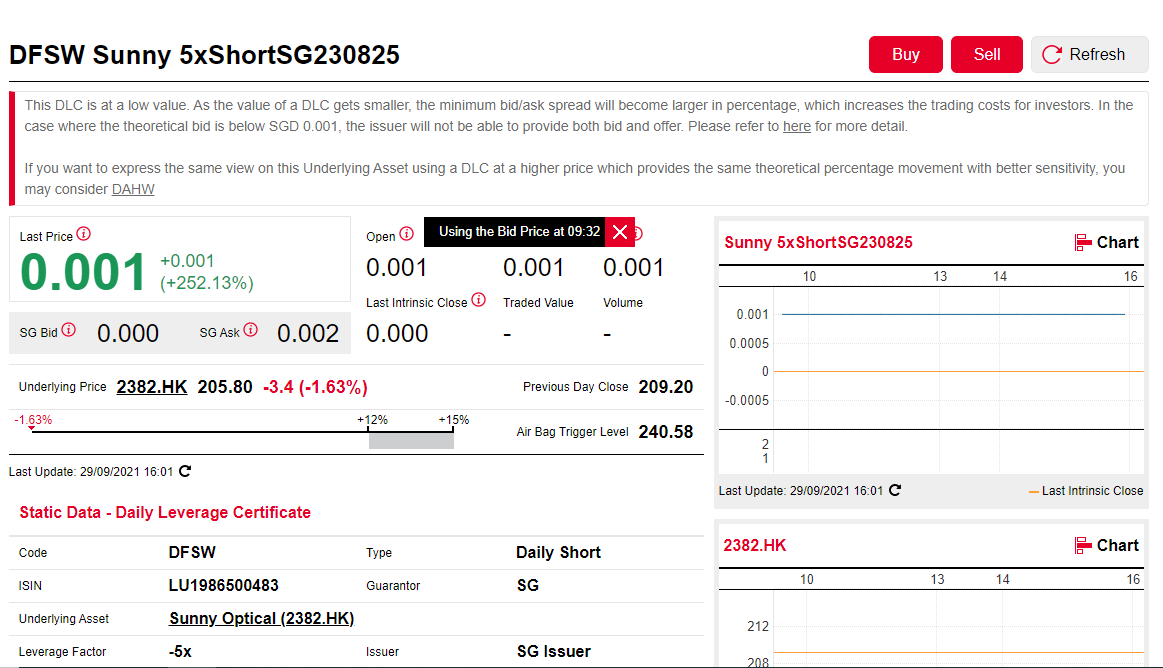Open Chart for 2382.HK panel

(x=1107, y=546)
